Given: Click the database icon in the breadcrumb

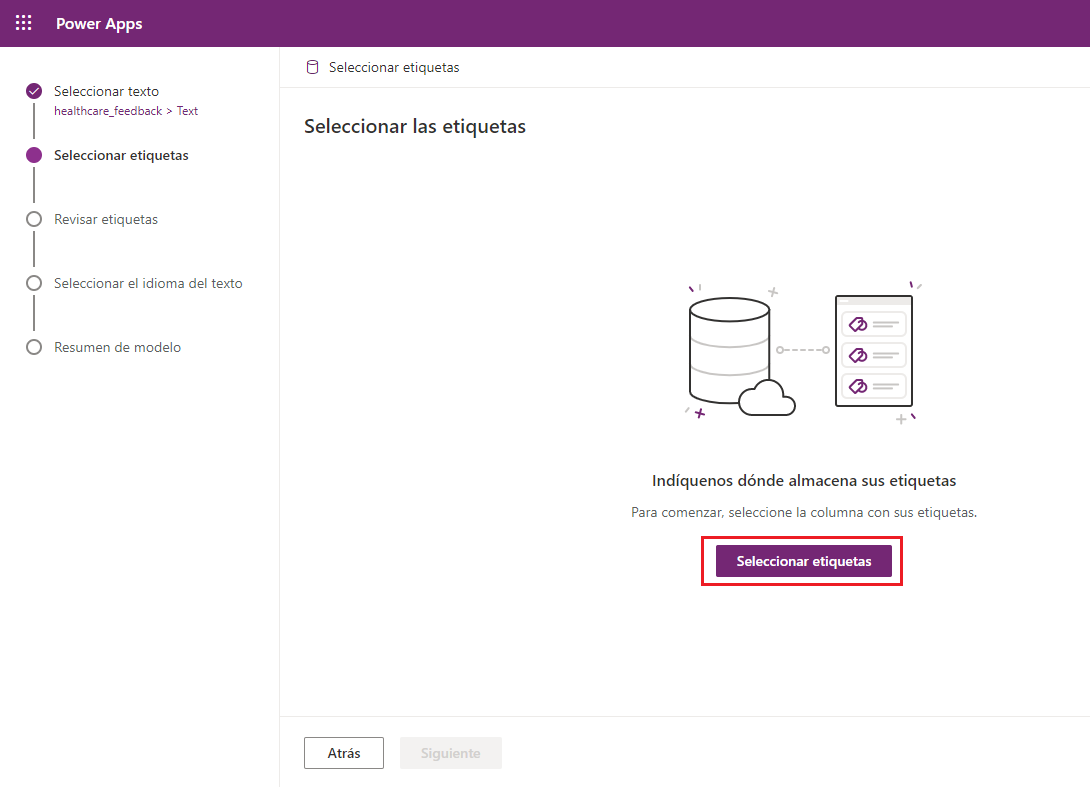Looking at the screenshot, I should coord(311,66).
